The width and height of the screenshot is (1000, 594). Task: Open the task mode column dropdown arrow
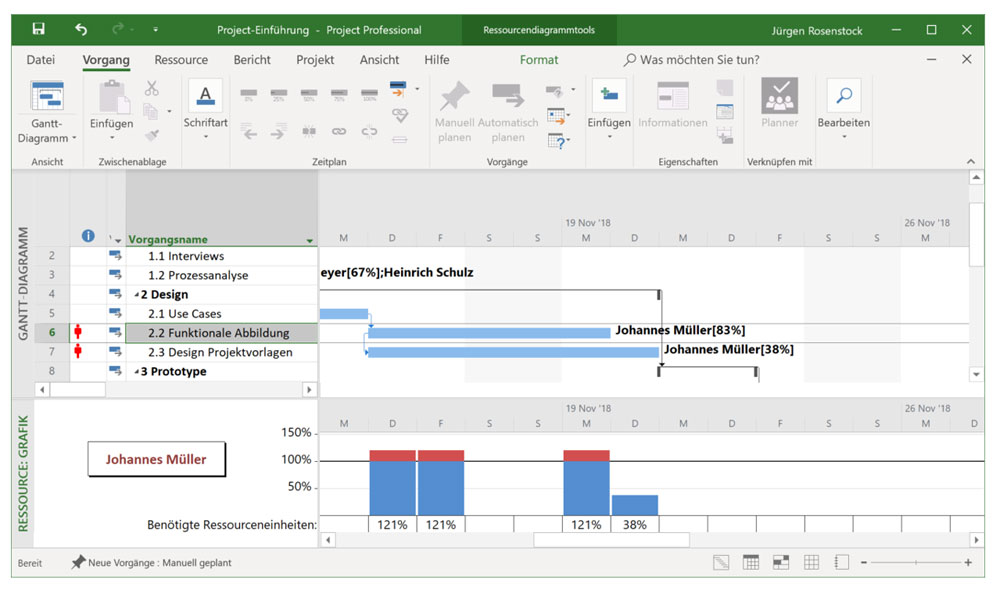[118, 241]
